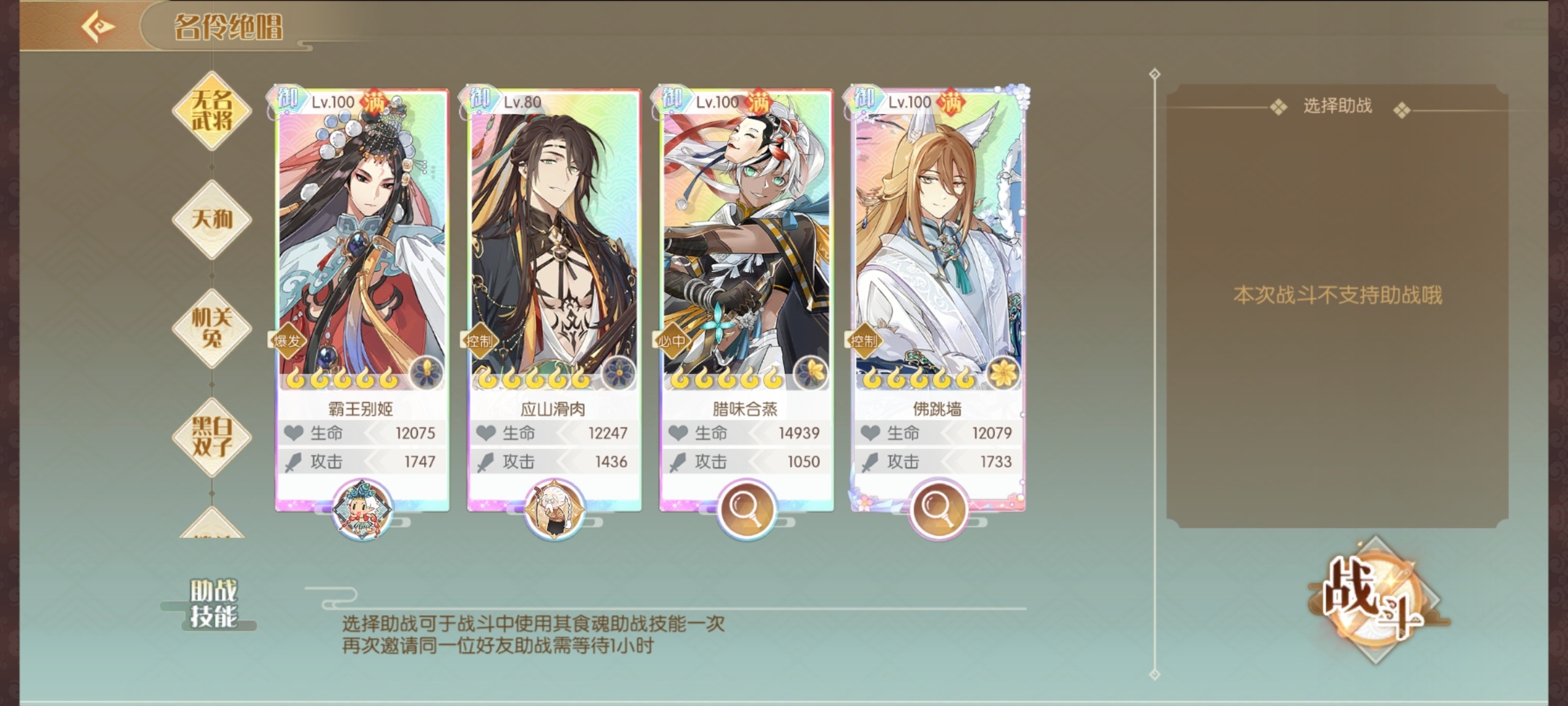The width and height of the screenshot is (1568, 706).
Task: Click the 助战技能 label
Action: tap(212, 604)
